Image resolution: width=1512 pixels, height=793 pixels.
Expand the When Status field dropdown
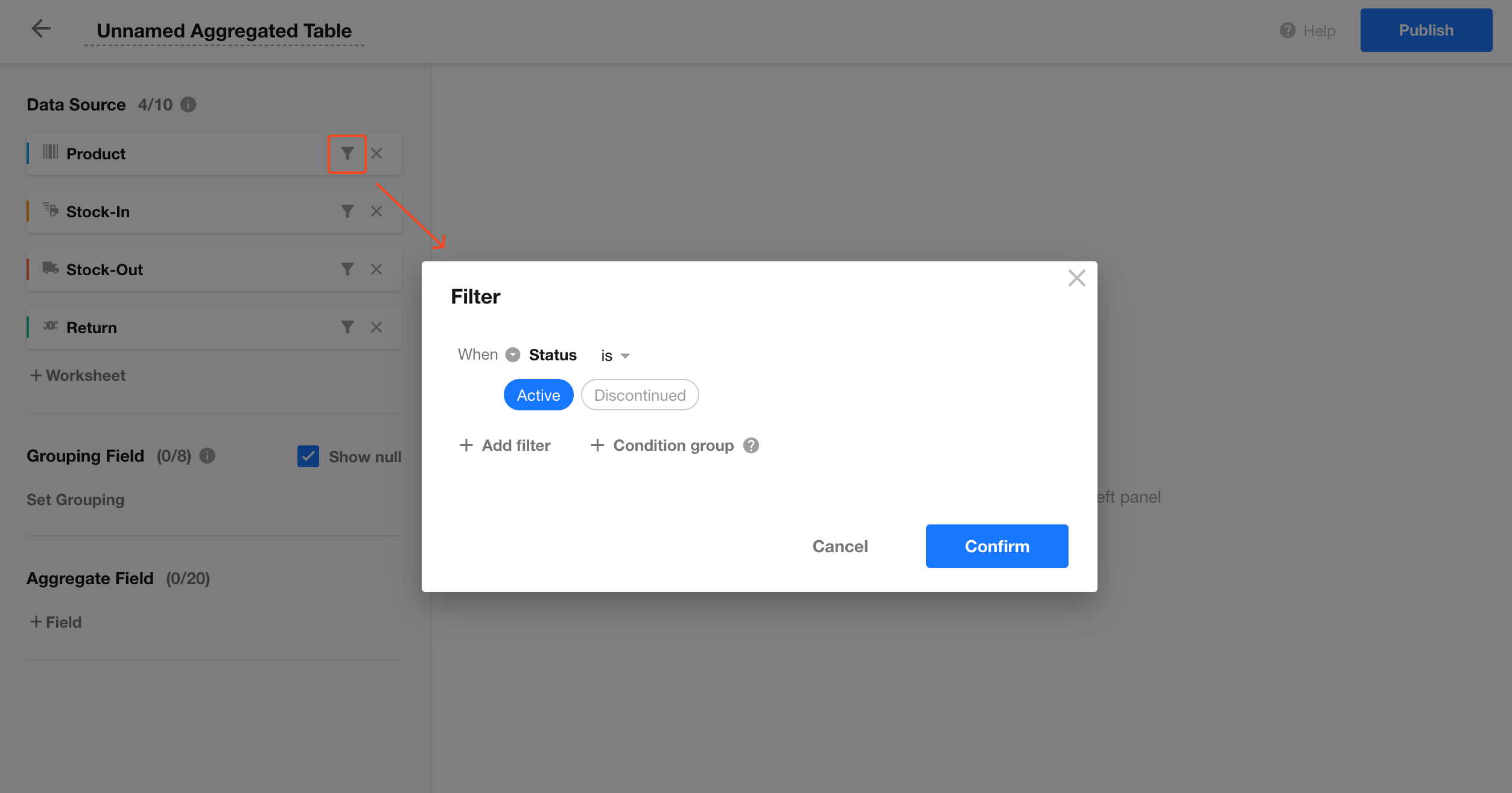(513, 355)
